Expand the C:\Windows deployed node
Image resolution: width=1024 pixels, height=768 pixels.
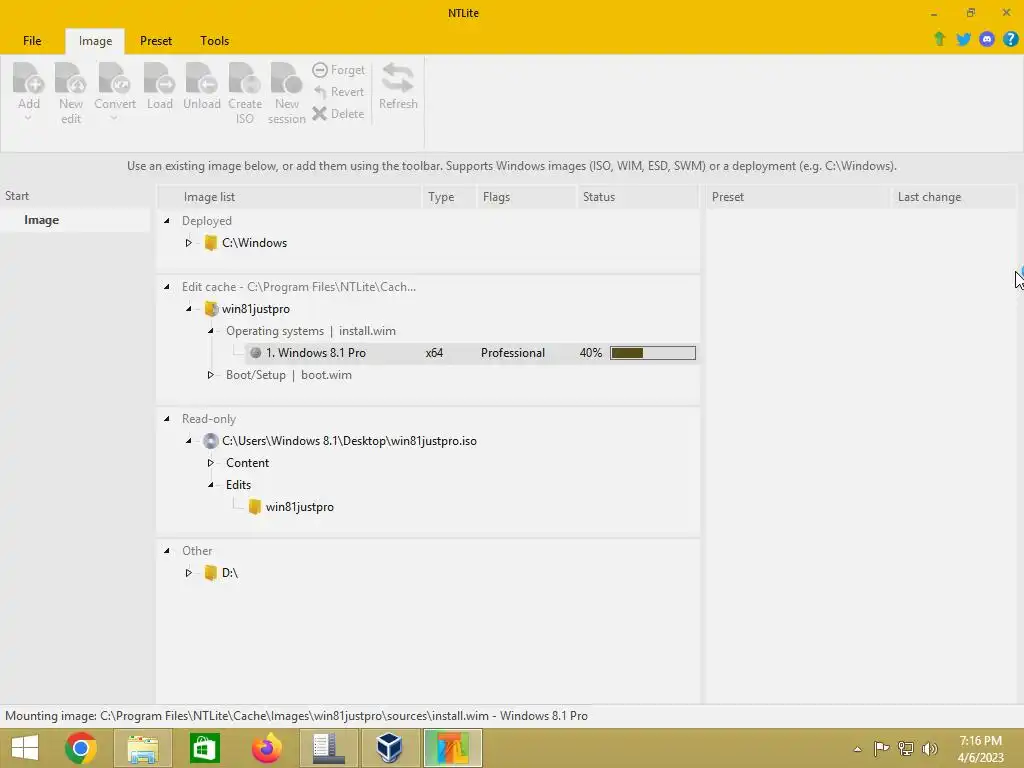(x=189, y=243)
